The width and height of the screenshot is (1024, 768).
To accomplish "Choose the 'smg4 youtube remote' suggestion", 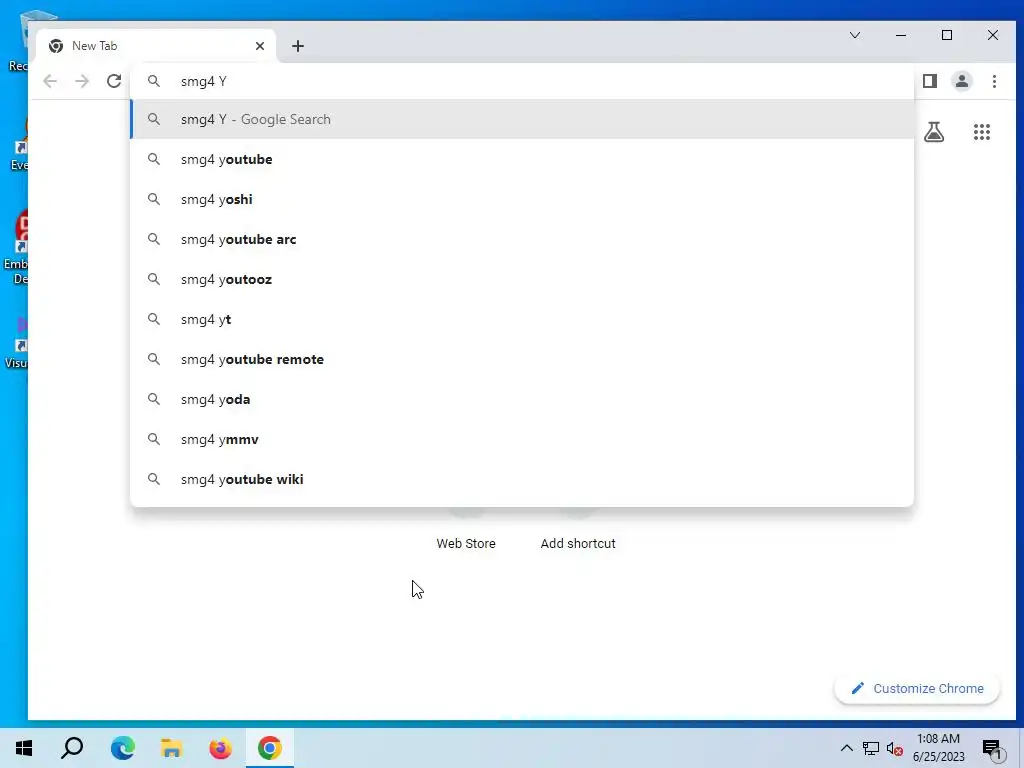I will click(x=522, y=359).
